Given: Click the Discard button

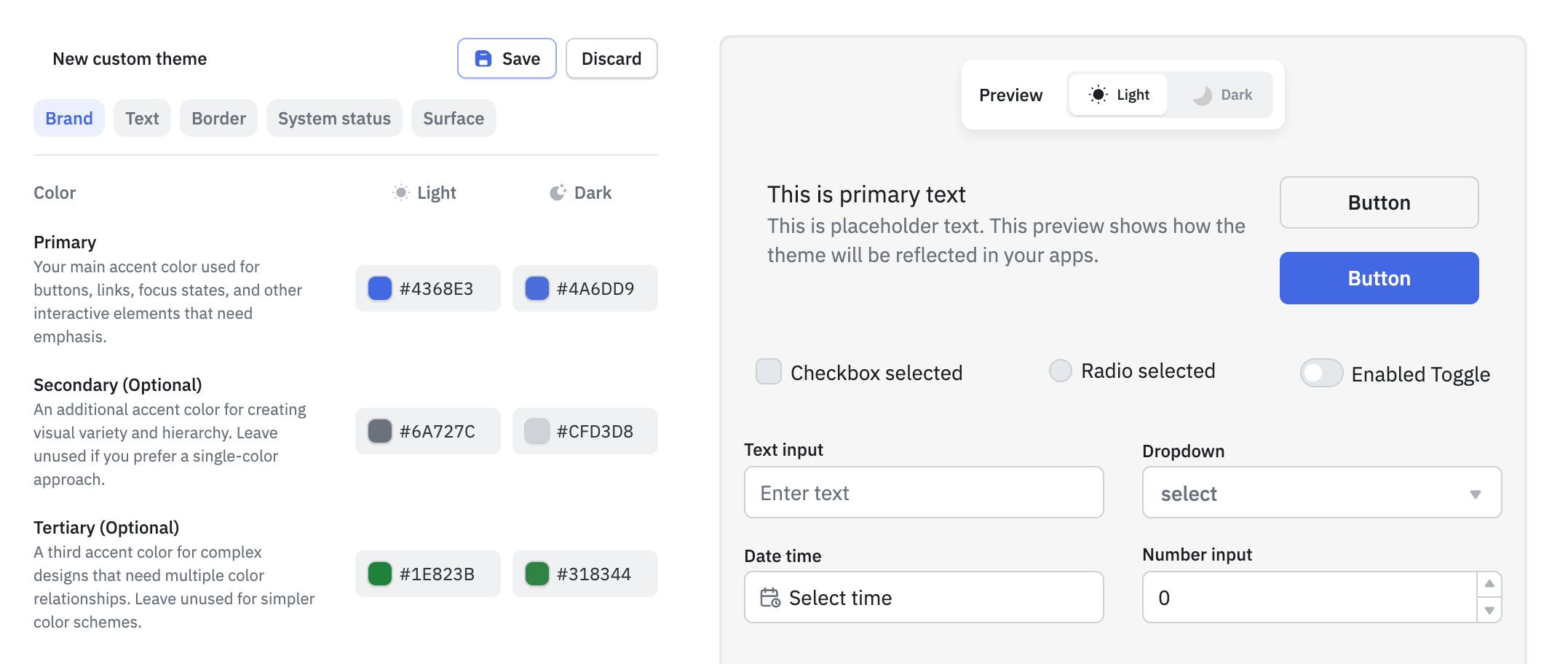Looking at the screenshot, I should point(611,58).
